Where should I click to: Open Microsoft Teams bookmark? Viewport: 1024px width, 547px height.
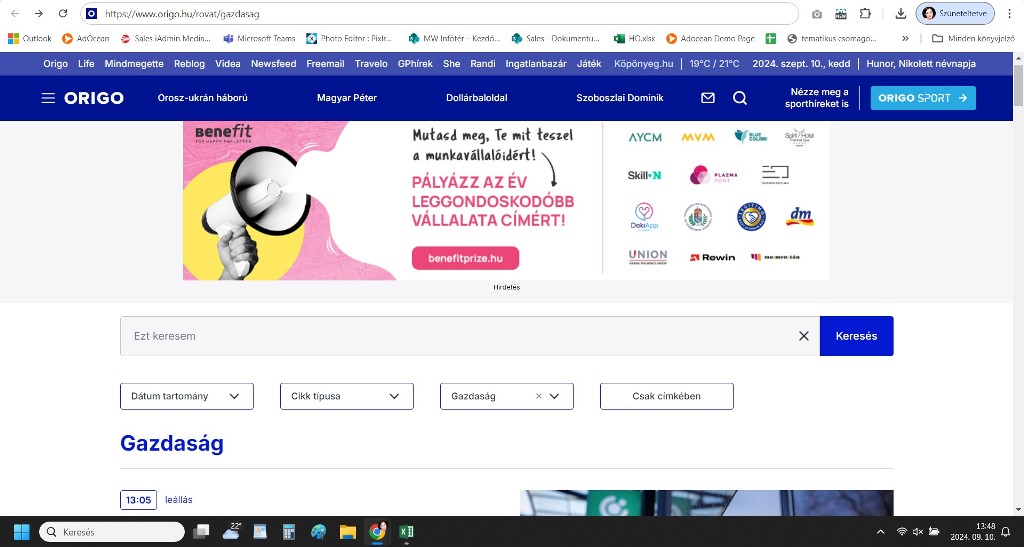point(259,39)
